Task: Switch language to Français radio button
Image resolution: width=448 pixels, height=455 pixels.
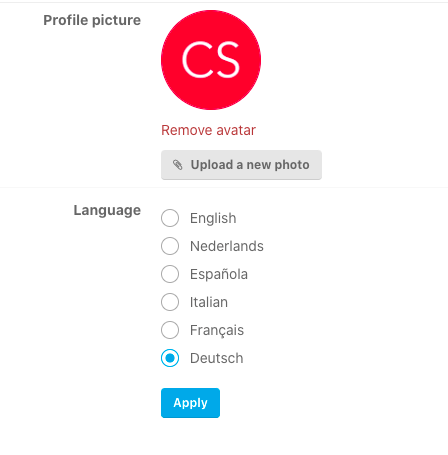Action: 170,330
